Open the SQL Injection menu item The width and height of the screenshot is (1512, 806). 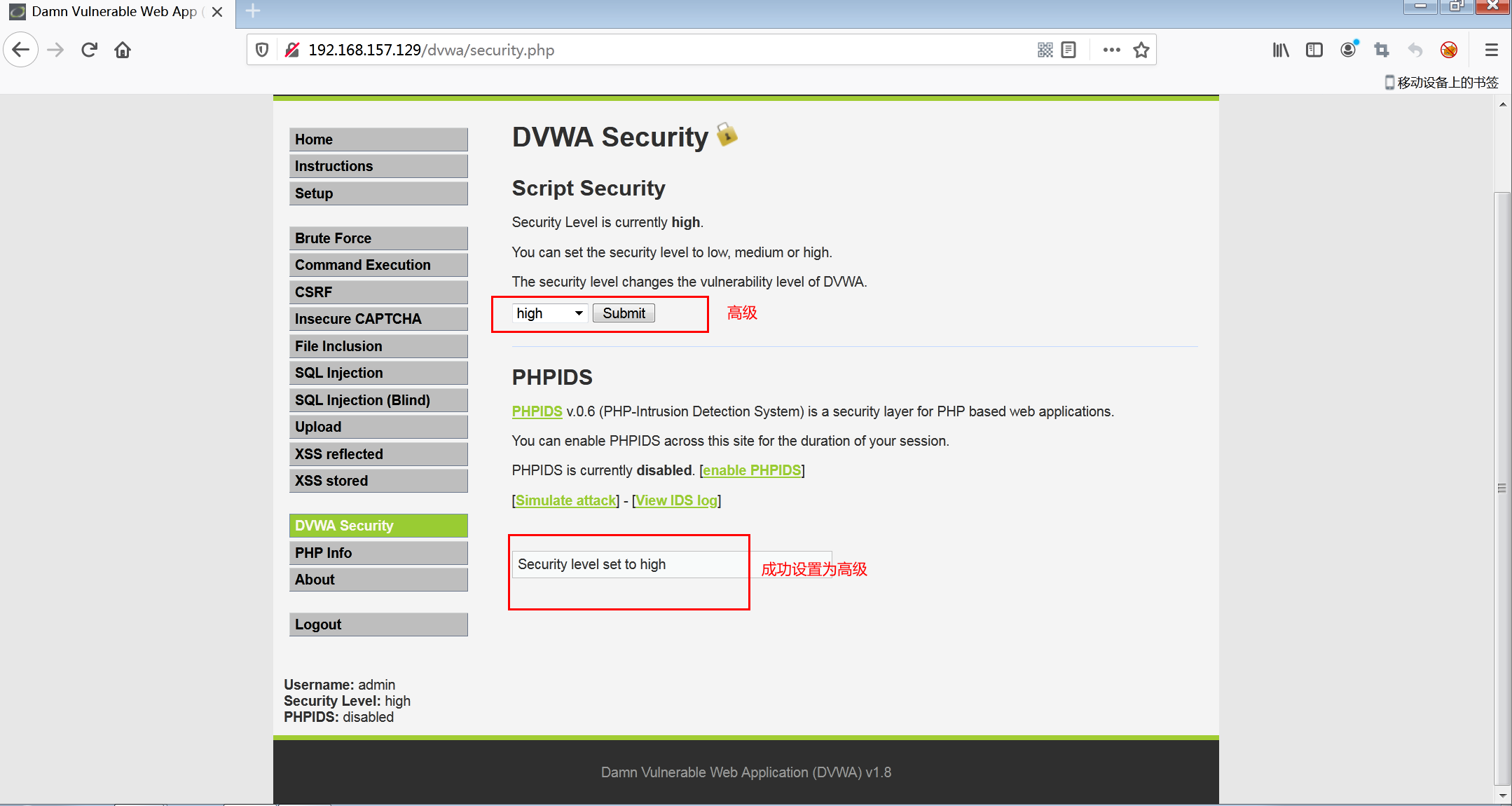378,373
